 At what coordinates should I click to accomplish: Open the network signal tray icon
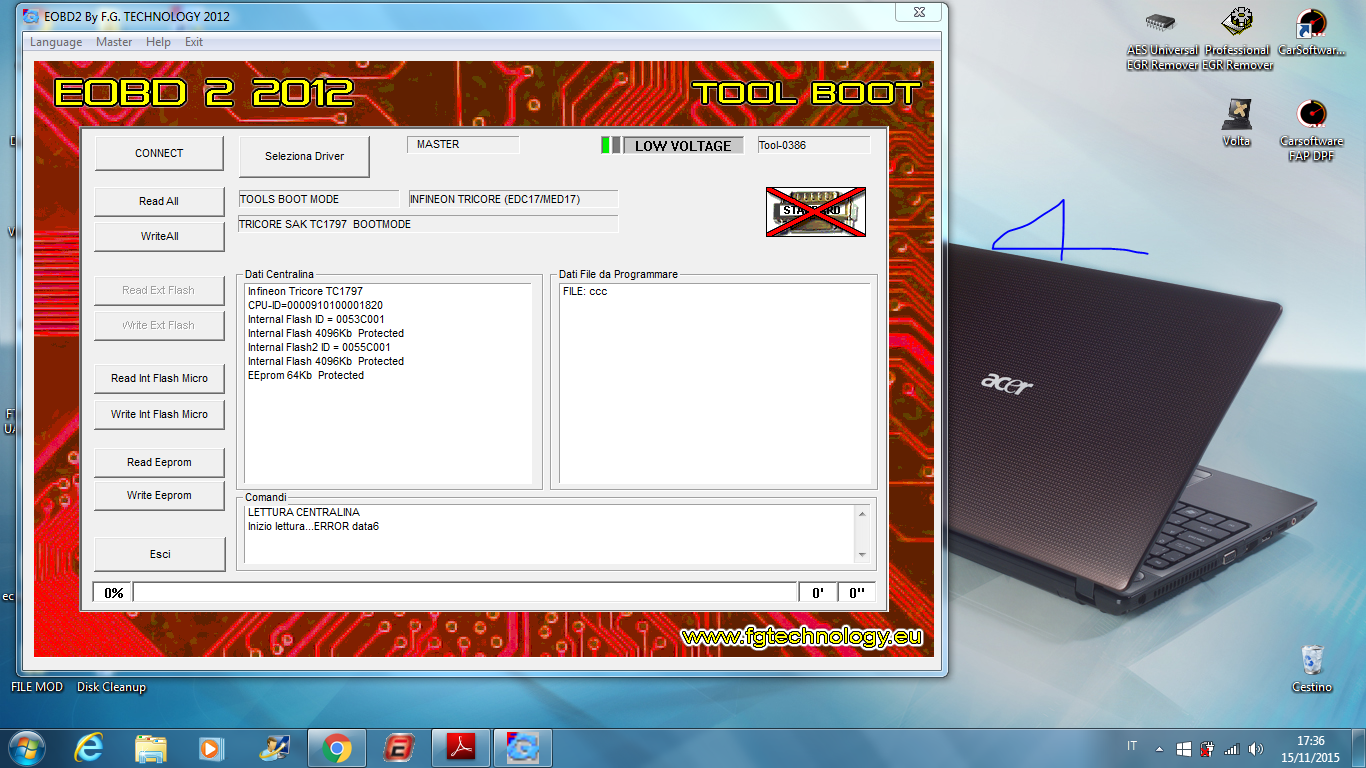click(x=1232, y=748)
